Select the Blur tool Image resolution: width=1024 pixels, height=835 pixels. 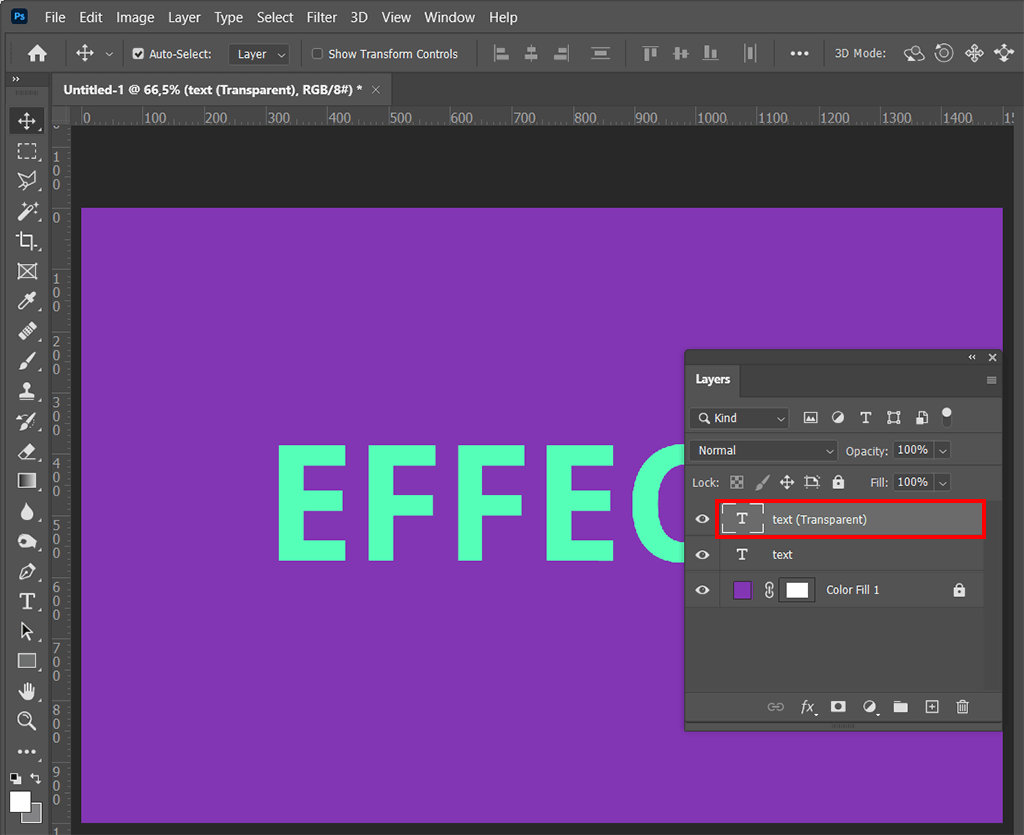pos(27,511)
